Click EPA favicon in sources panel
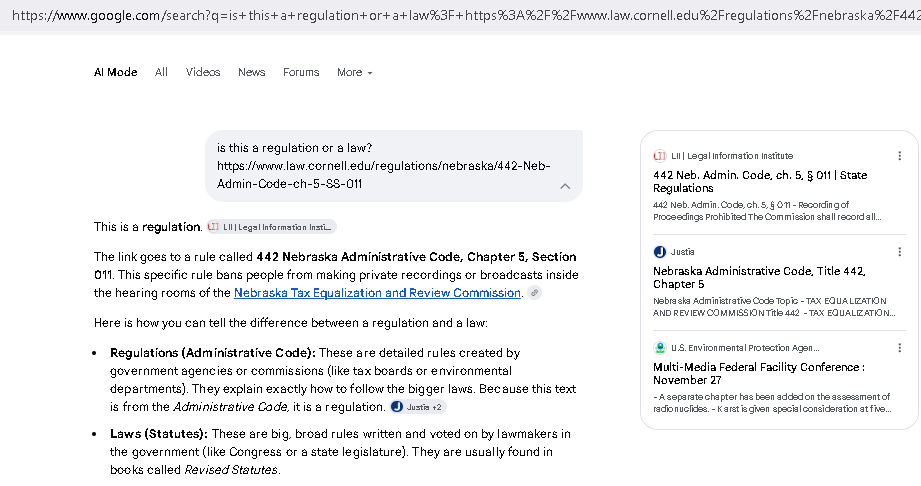Viewport: 921px width, 486px height. pyautogui.click(x=660, y=348)
